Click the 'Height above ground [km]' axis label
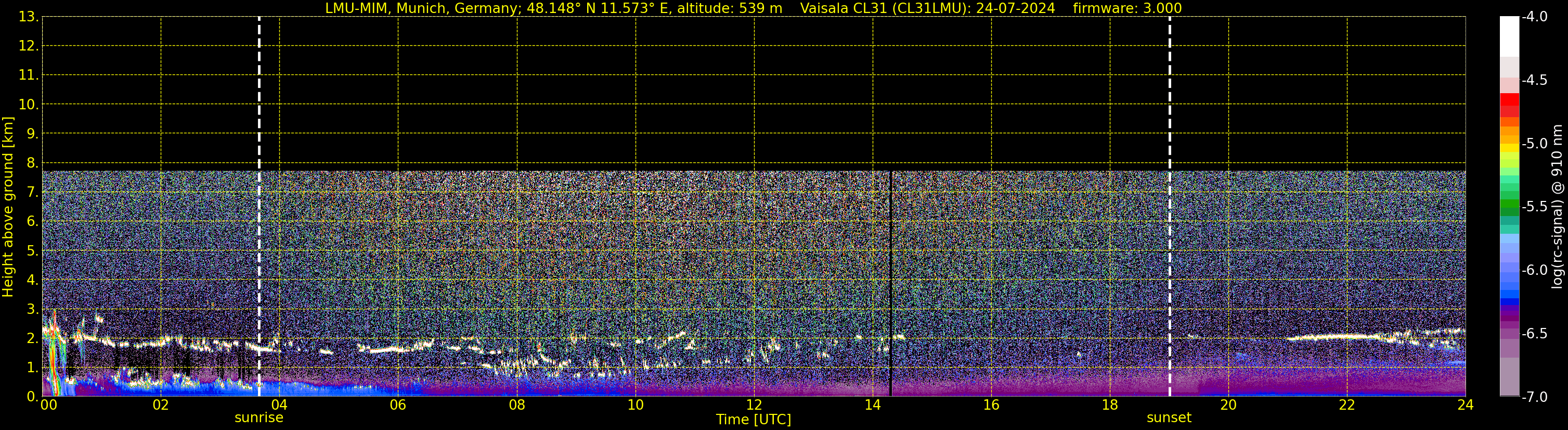 (7, 207)
